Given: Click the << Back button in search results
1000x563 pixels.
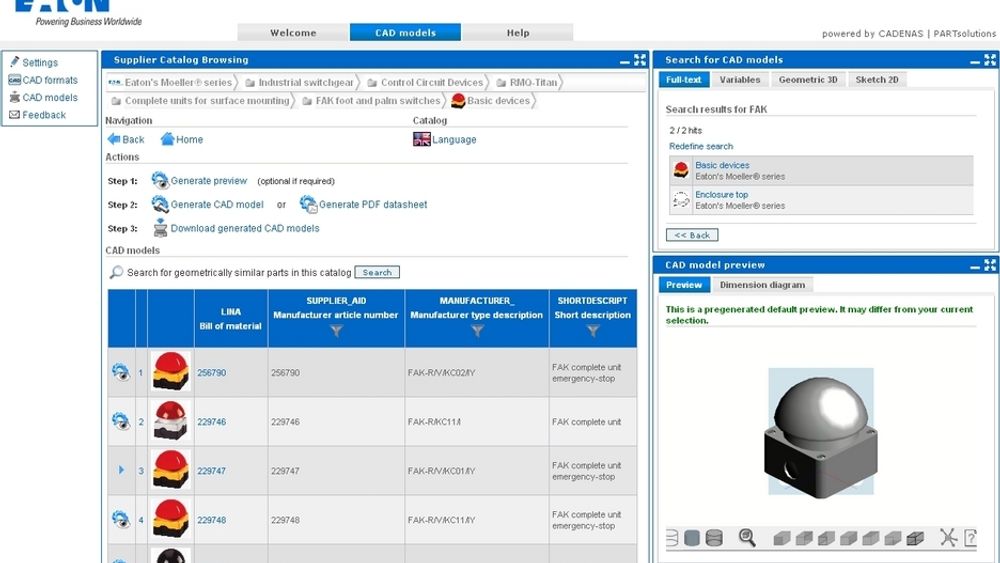Looking at the screenshot, I should coord(692,235).
